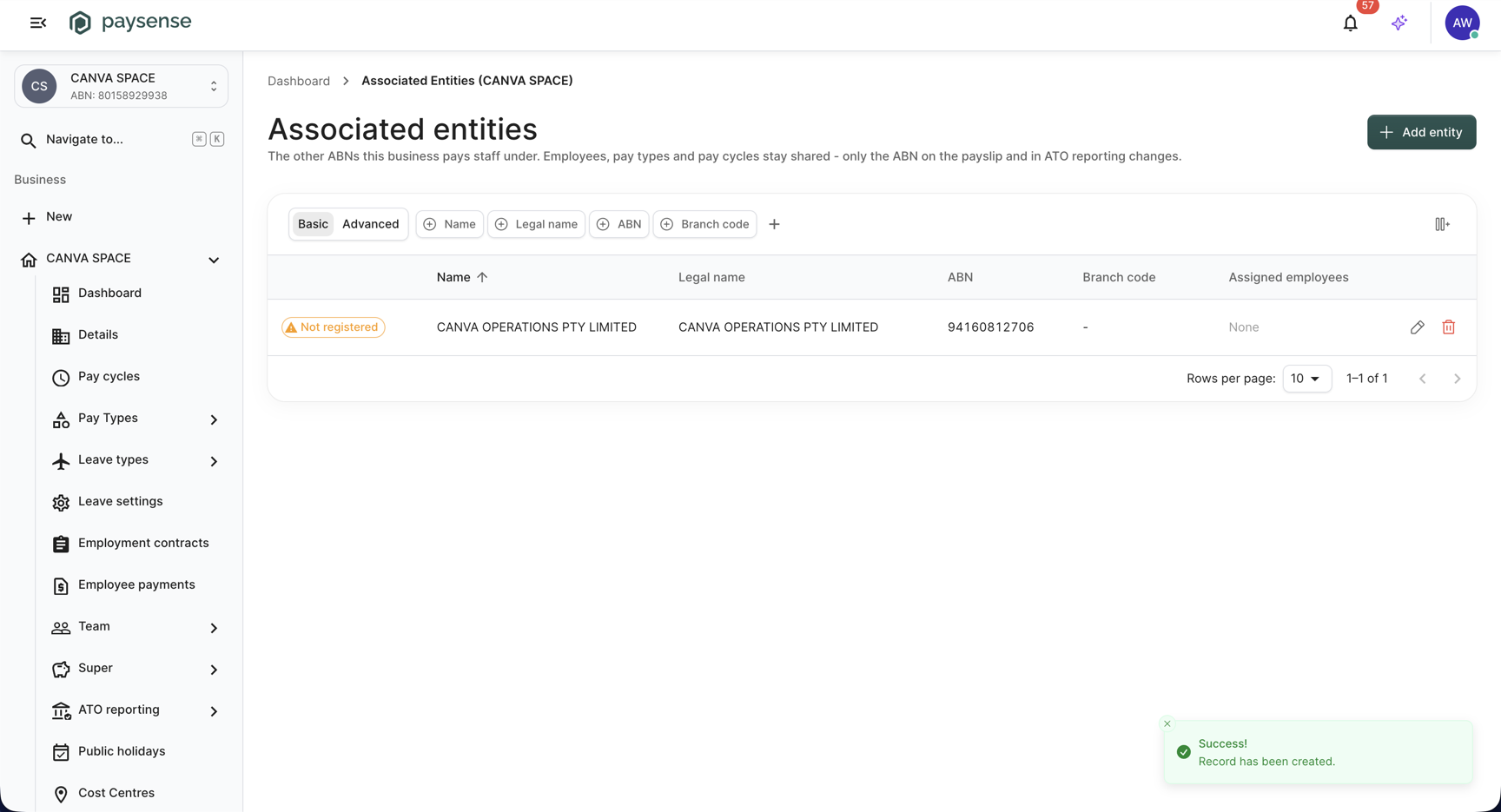Click the Branch code column header
The image size is (1501, 812).
1119,277
